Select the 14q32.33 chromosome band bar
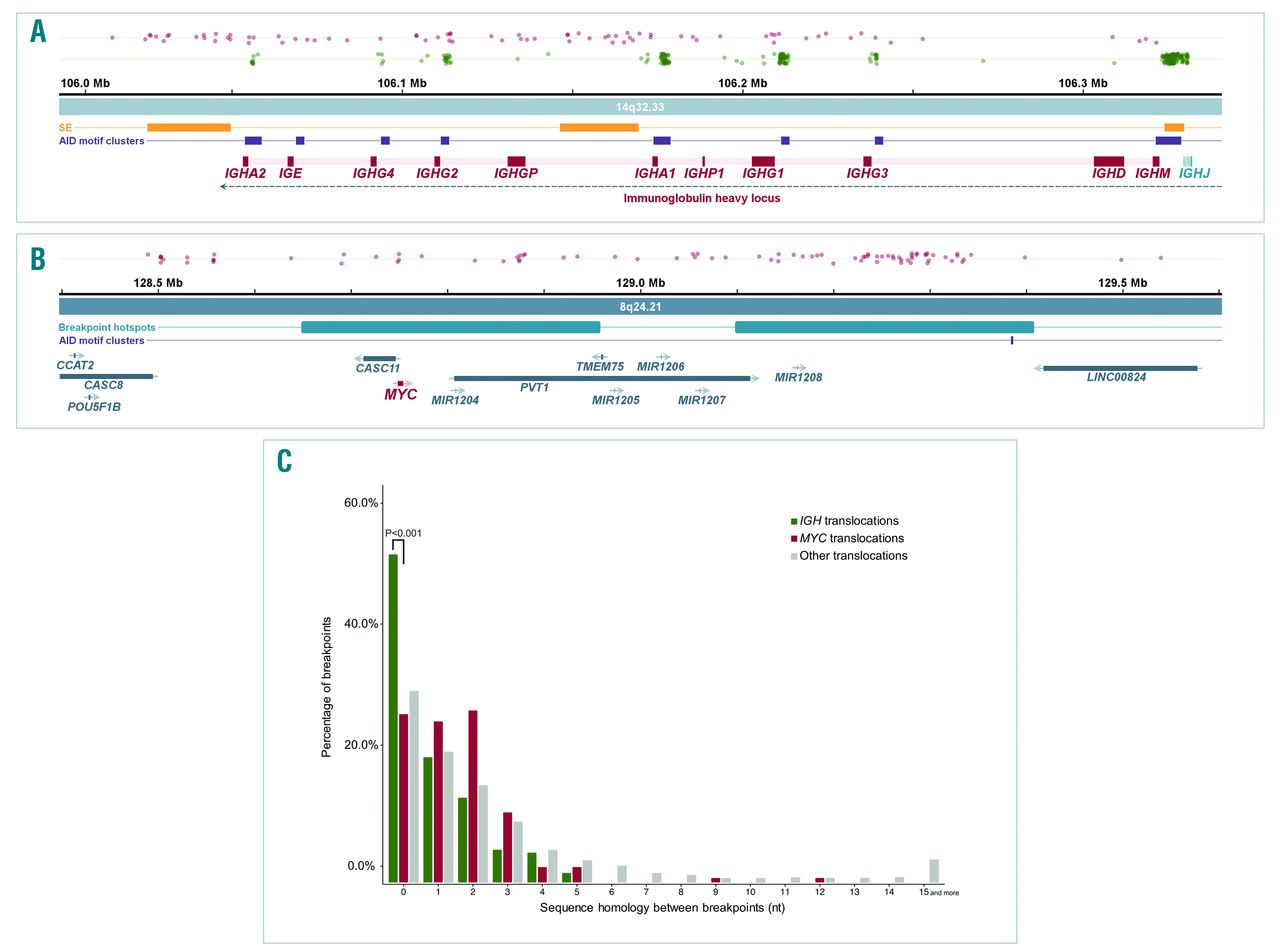 pos(640,107)
